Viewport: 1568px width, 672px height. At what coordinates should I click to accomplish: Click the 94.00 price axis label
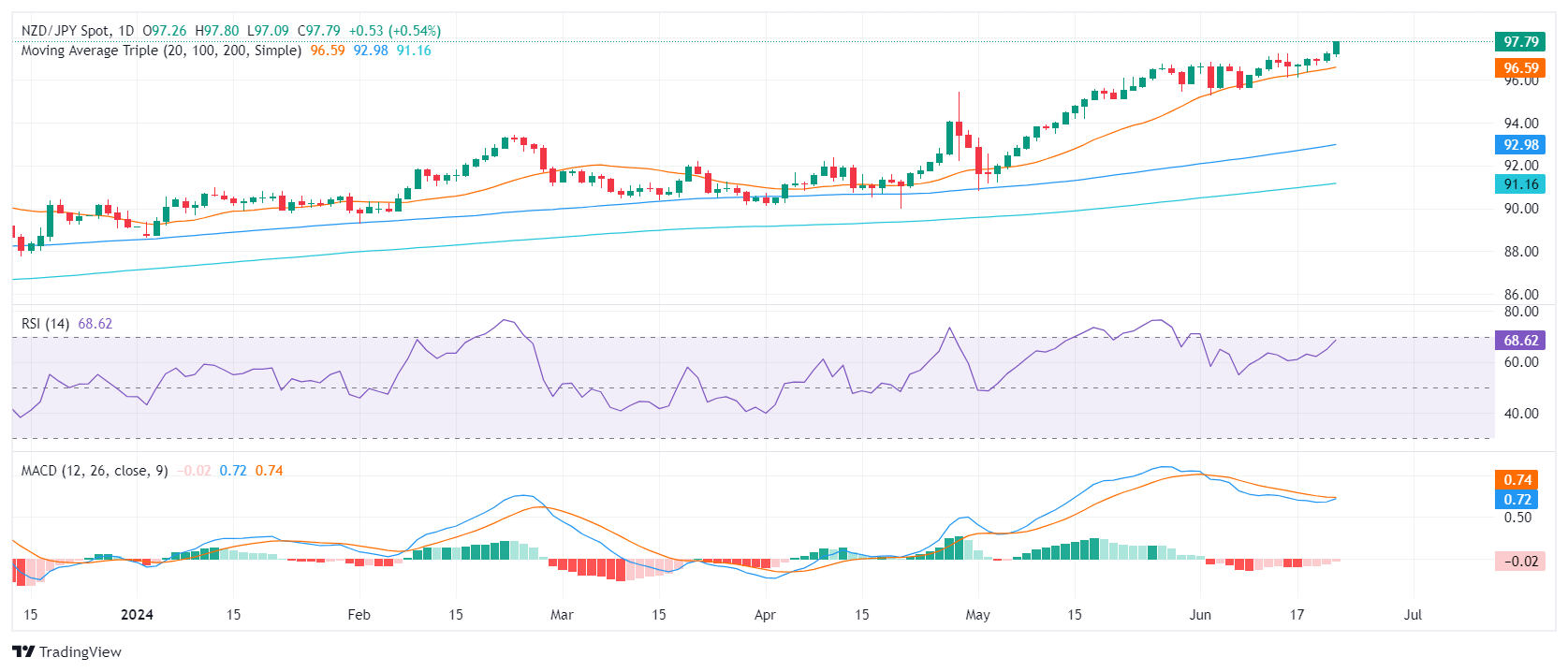pos(1521,124)
